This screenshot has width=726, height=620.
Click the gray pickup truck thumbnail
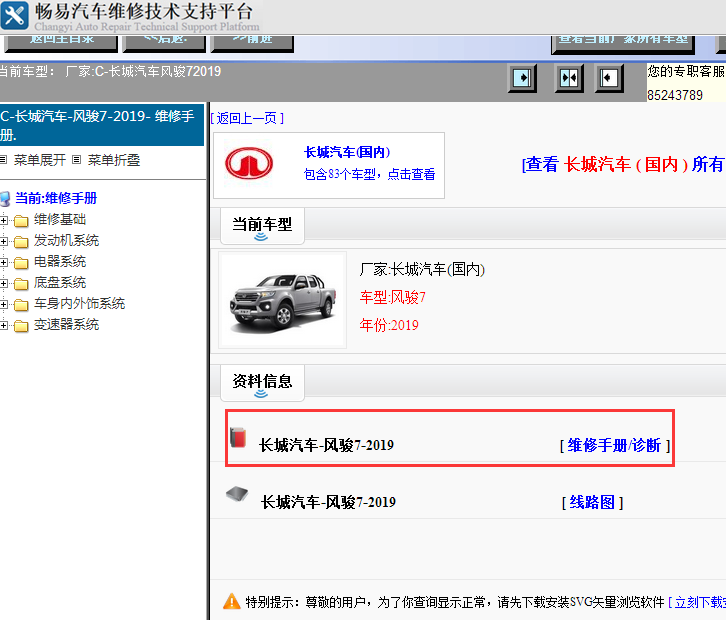(x=282, y=300)
